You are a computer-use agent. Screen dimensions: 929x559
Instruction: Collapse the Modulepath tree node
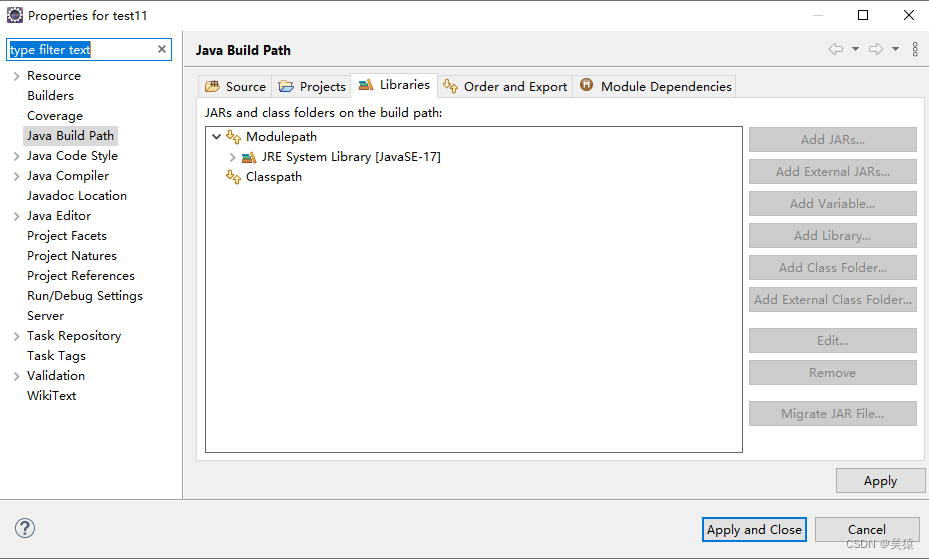216,137
